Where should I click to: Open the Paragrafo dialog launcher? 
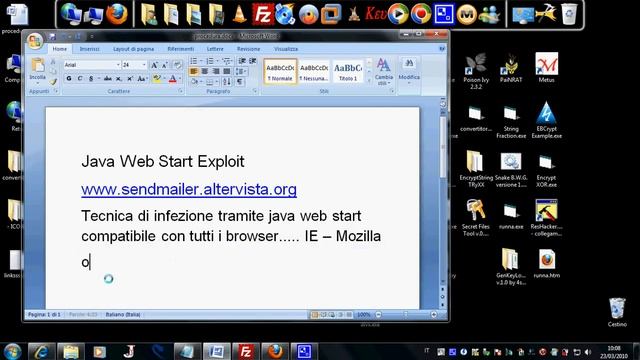[x=255, y=91]
